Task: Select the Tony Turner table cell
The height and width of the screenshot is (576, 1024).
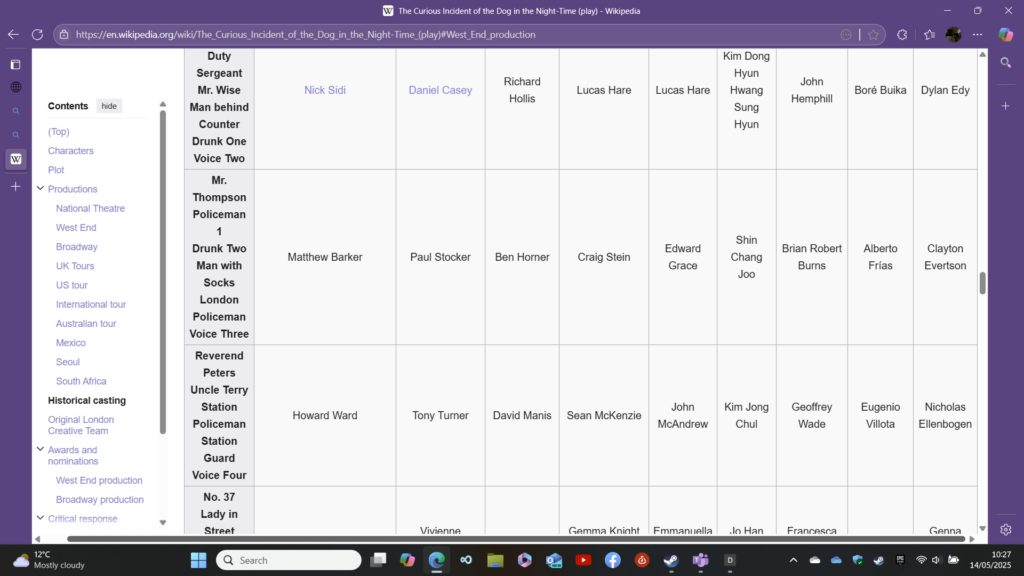Action: pos(440,415)
